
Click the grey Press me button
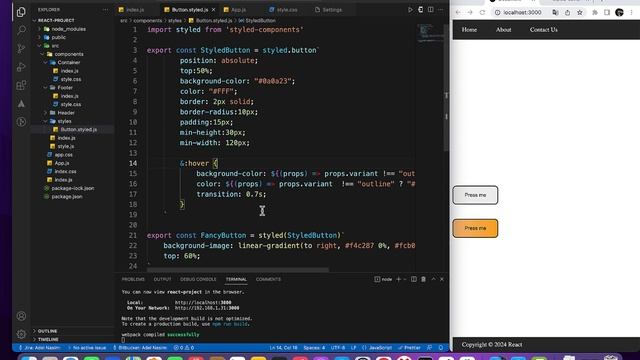coord(475,195)
